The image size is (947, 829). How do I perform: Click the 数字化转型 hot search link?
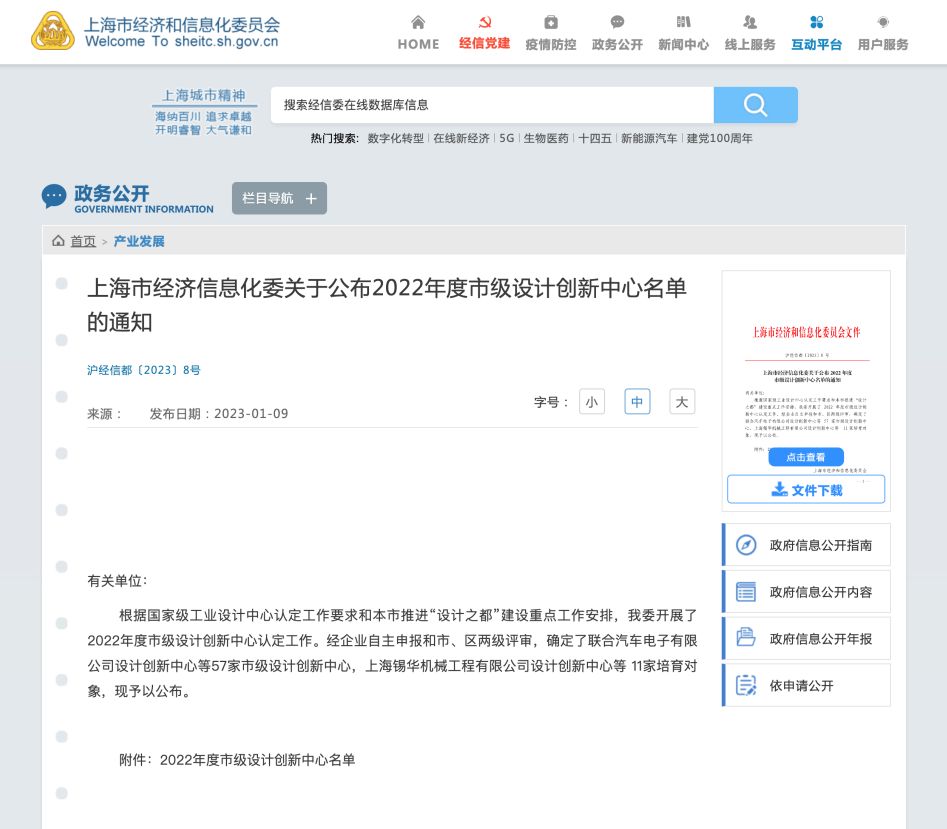[396, 138]
